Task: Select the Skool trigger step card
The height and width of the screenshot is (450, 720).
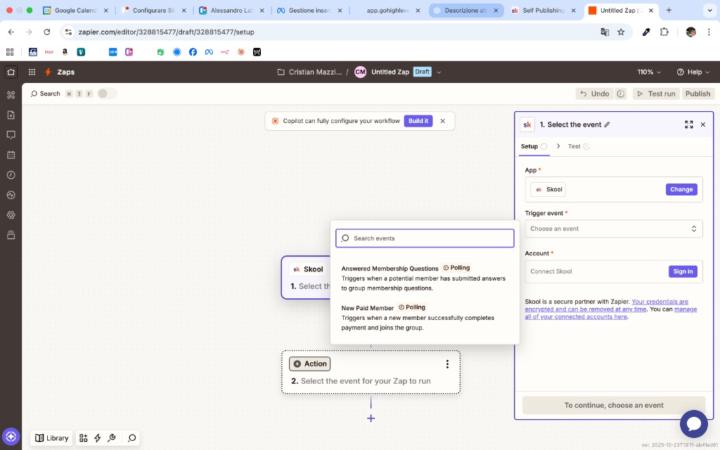Action: click(x=306, y=277)
